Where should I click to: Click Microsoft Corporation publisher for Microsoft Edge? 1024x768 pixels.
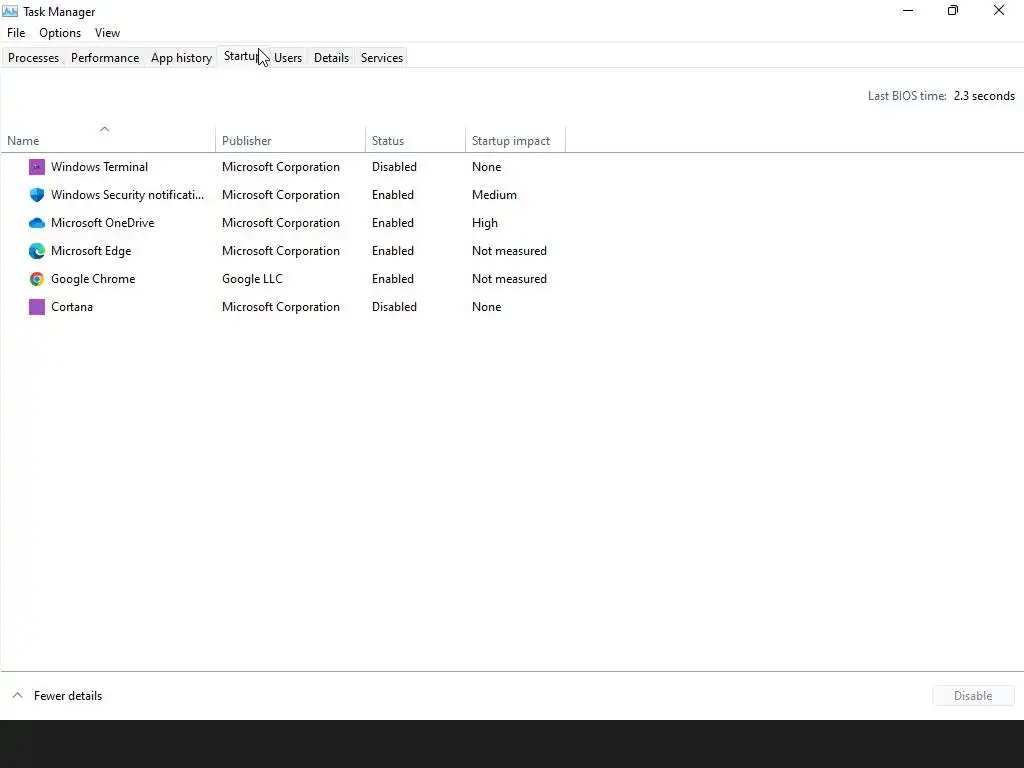281,251
